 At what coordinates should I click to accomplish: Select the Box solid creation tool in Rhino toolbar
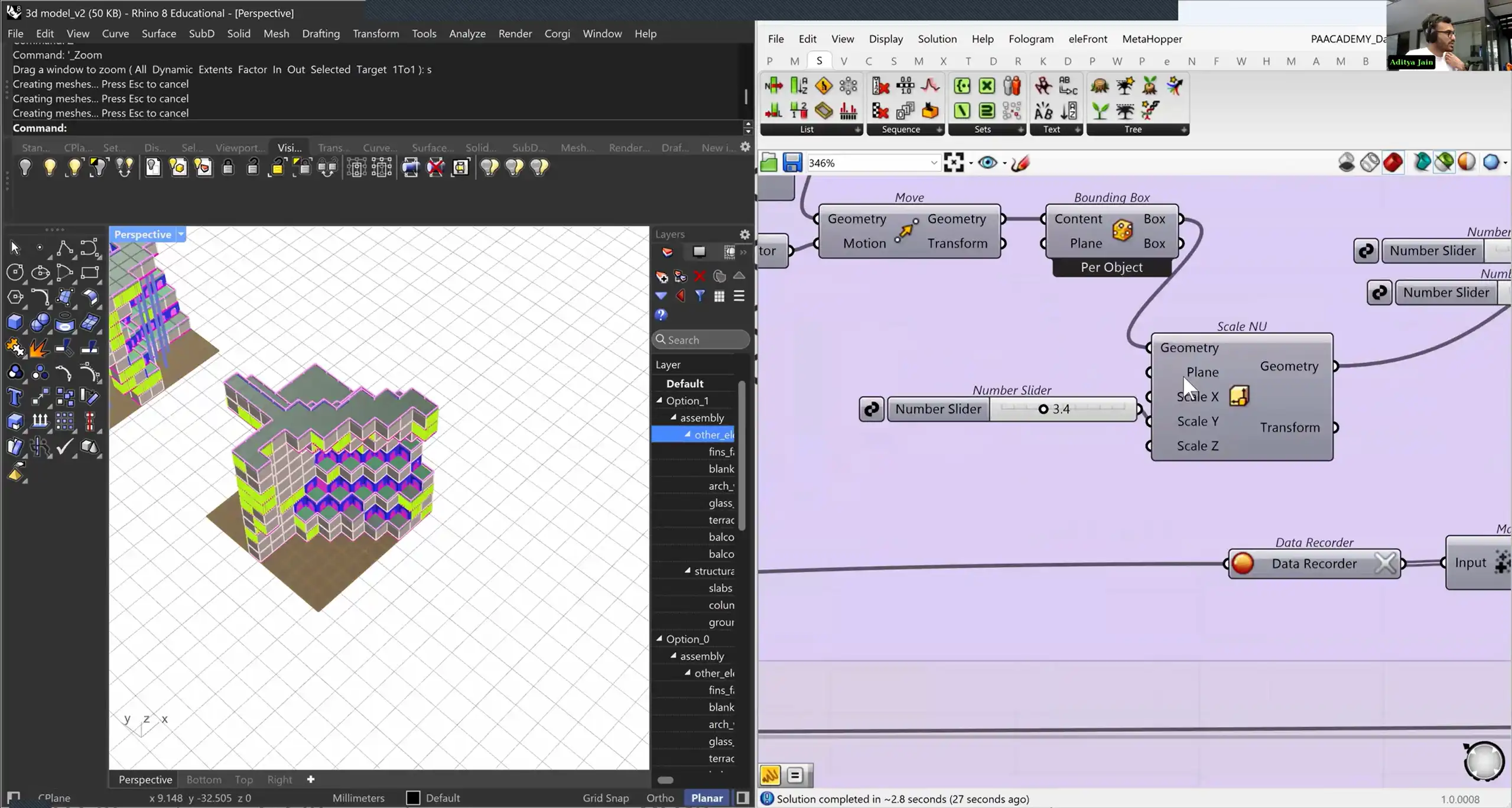[x=15, y=322]
